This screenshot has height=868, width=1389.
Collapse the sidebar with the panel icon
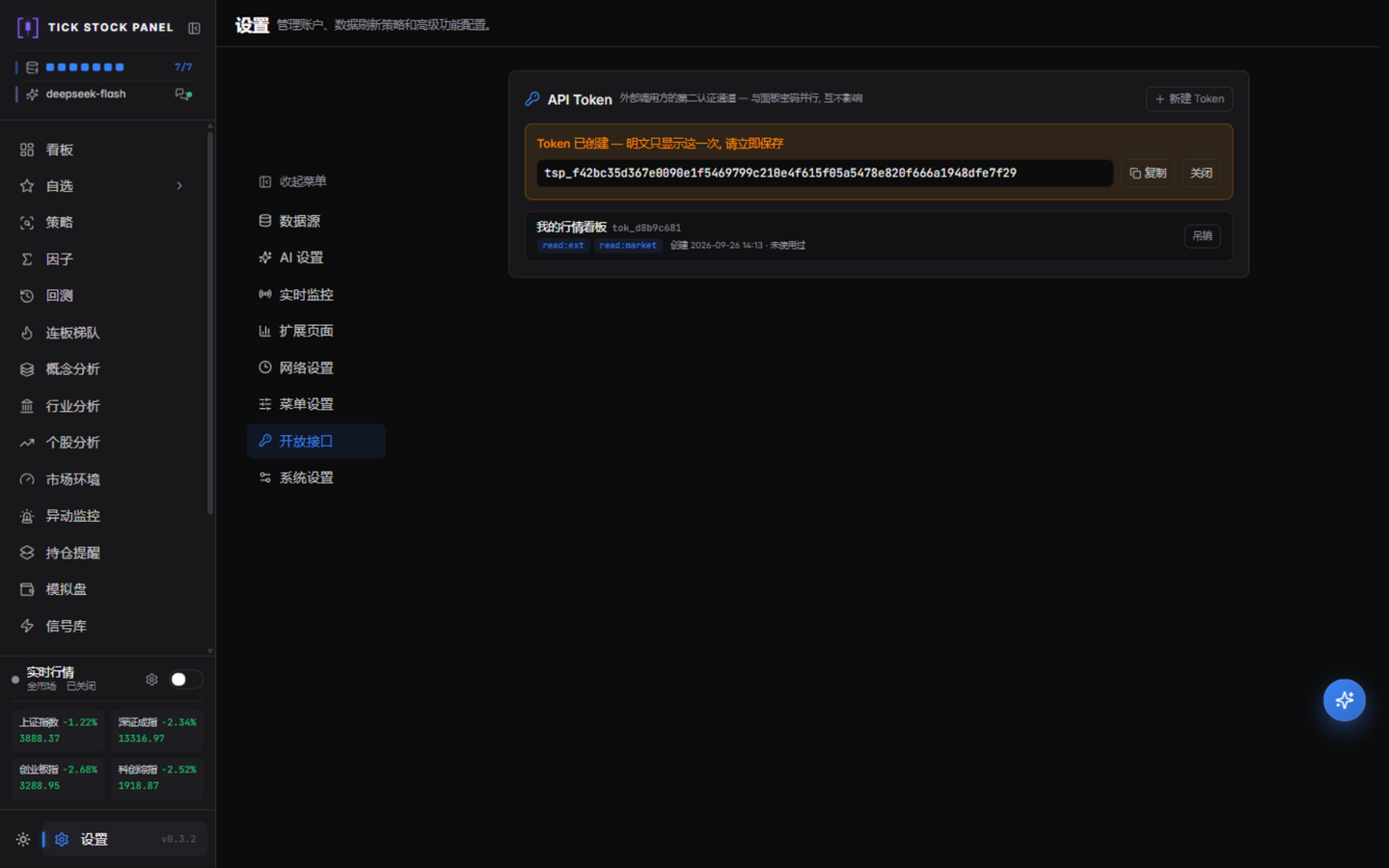[x=194, y=28]
